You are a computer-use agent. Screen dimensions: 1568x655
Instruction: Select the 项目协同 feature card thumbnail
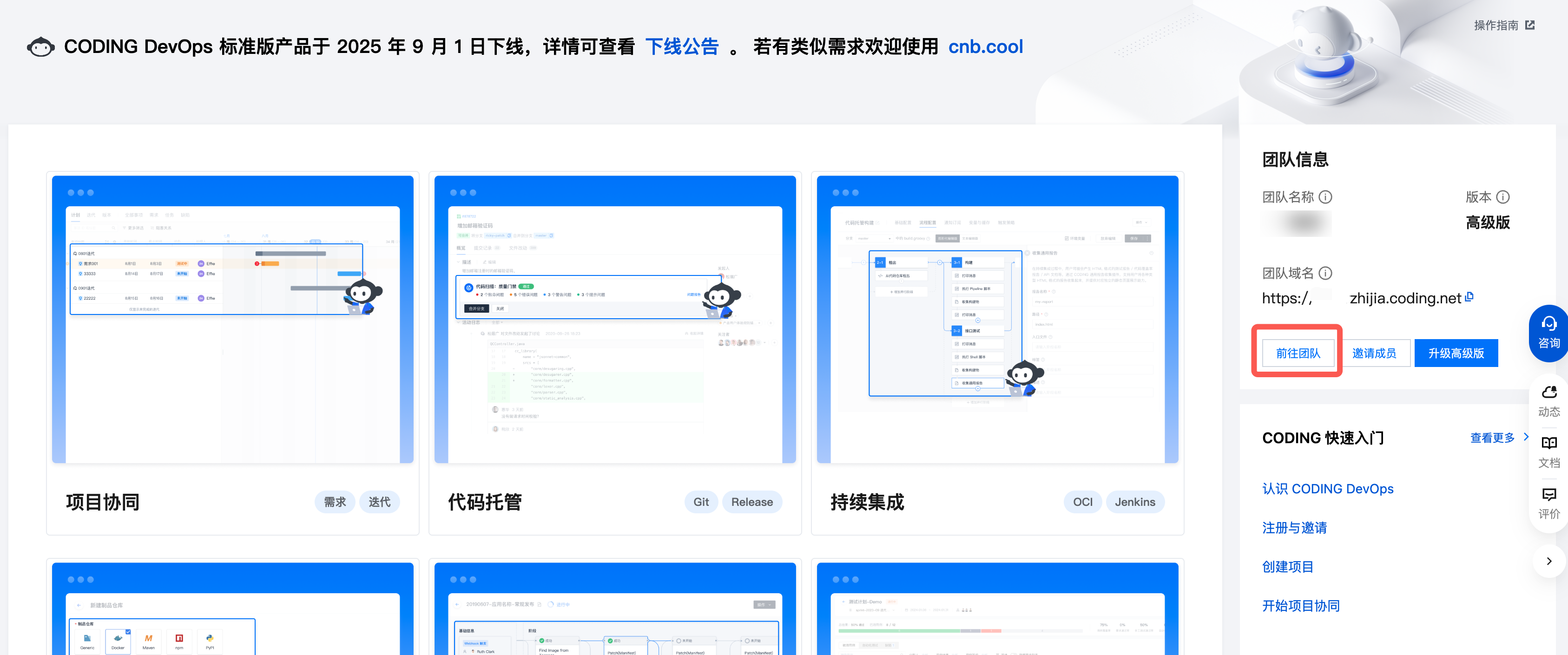[232, 319]
